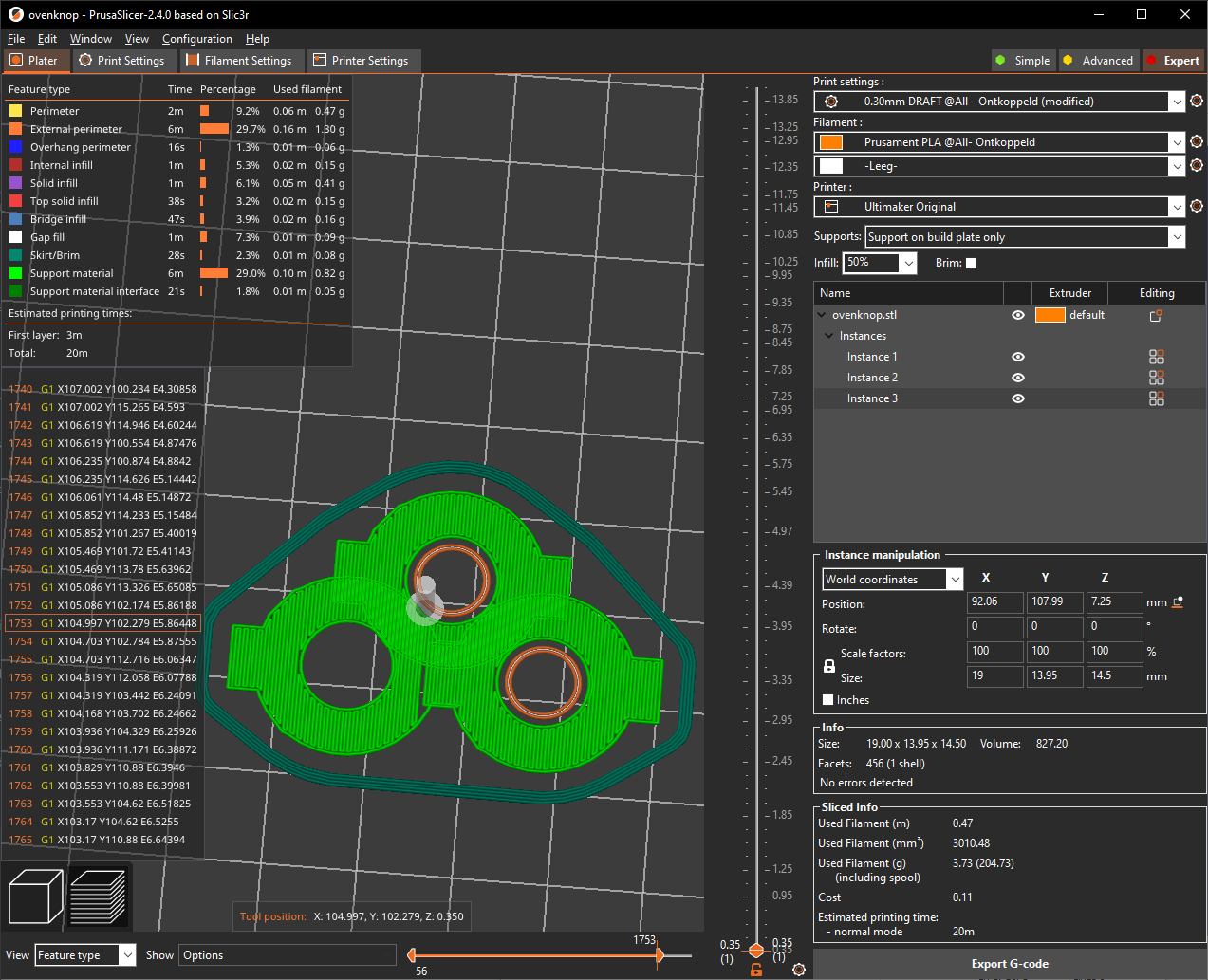This screenshot has width=1208, height=980.
Task: Click the Position X input field
Action: point(994,602)
